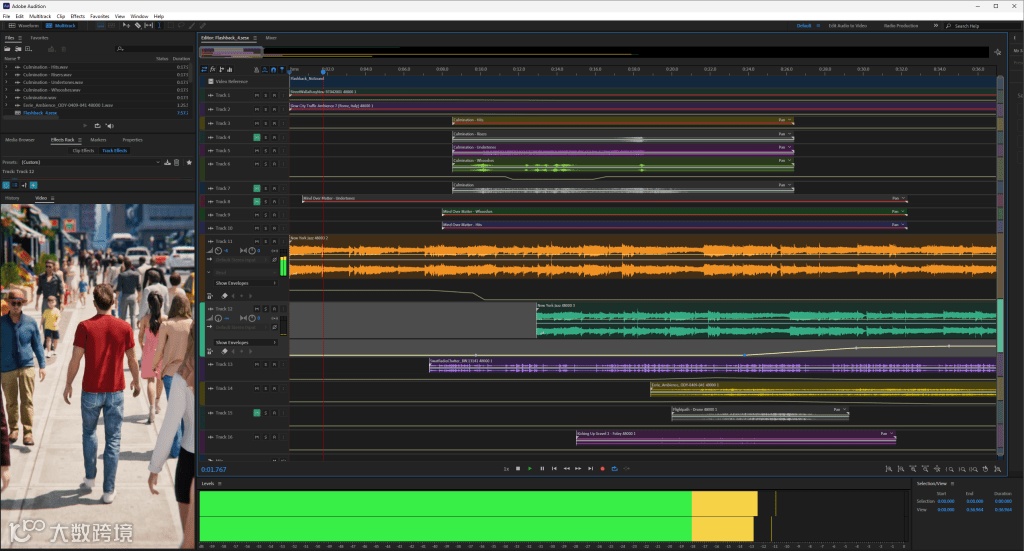The width and height of the screenshot is (1024, 551).
Task: Toggle solo on Track 1
Action: [266, 95]
